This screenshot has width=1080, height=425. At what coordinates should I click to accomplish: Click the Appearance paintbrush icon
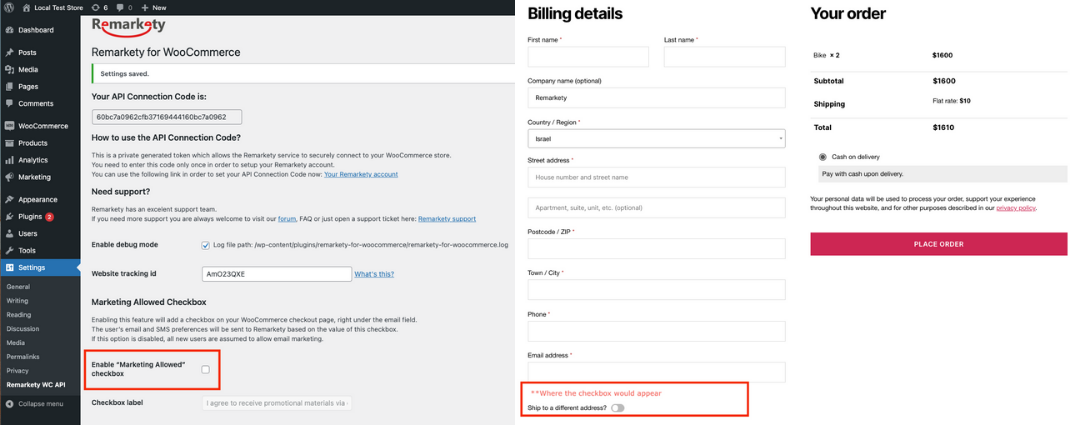tap(9, 199)
